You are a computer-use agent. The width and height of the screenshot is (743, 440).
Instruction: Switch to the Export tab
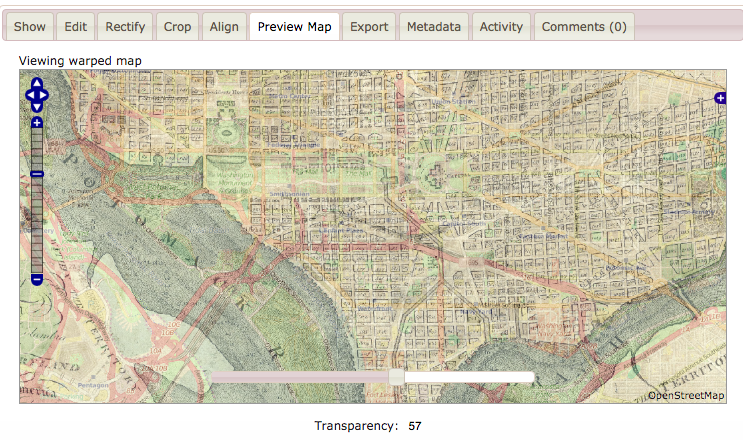[369, 26]
